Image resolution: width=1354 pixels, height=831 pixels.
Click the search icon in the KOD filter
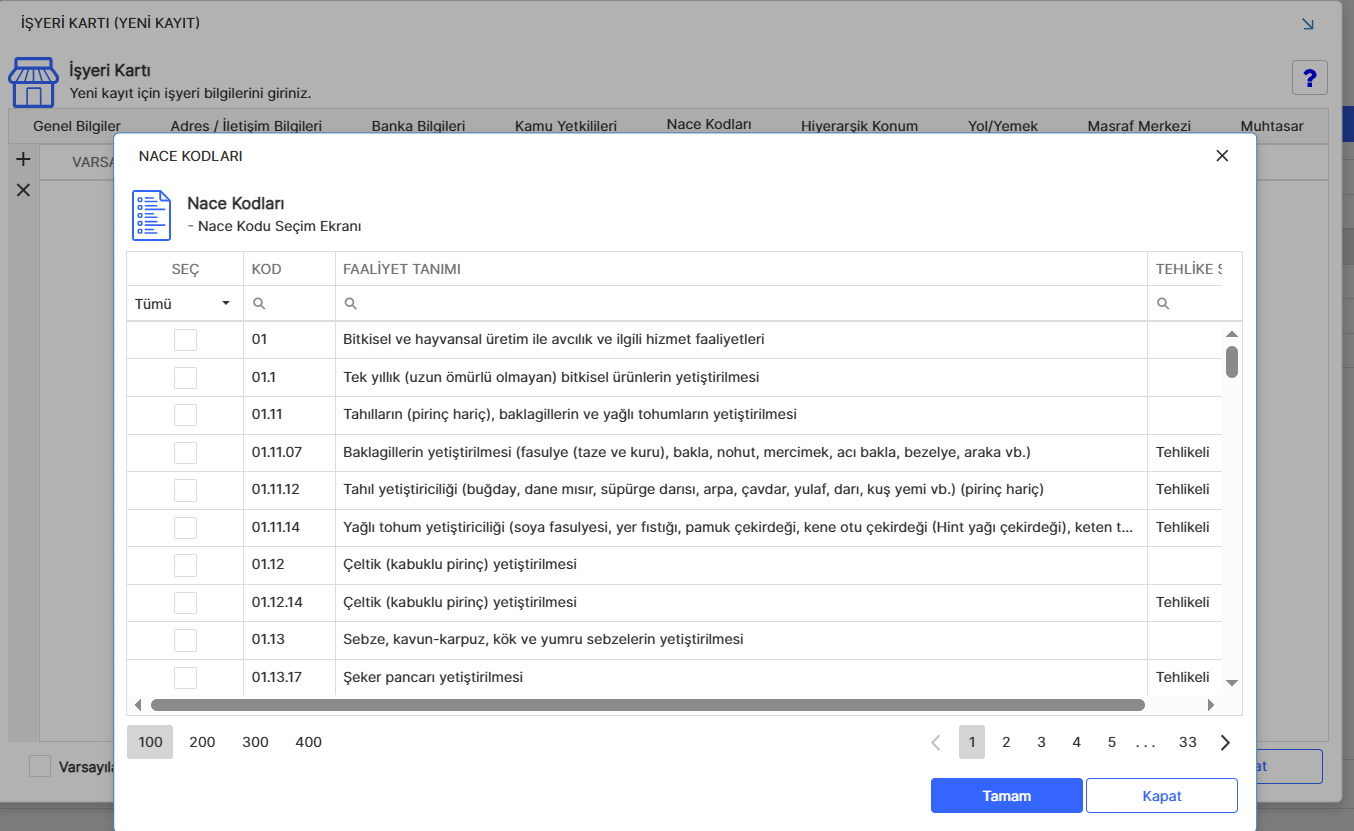pos(259,303)
